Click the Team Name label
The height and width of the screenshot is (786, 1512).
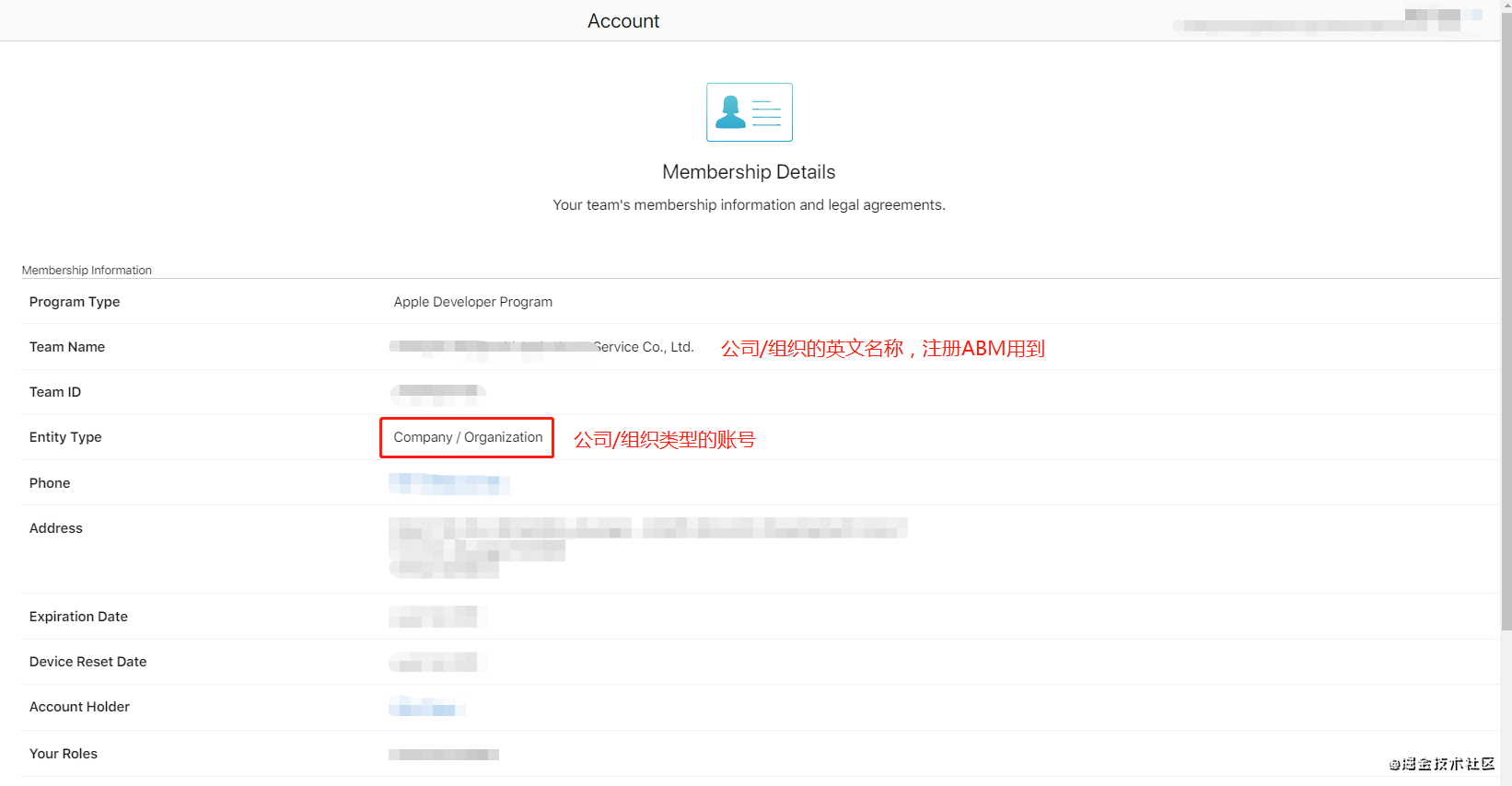click(x=67, y=347)
